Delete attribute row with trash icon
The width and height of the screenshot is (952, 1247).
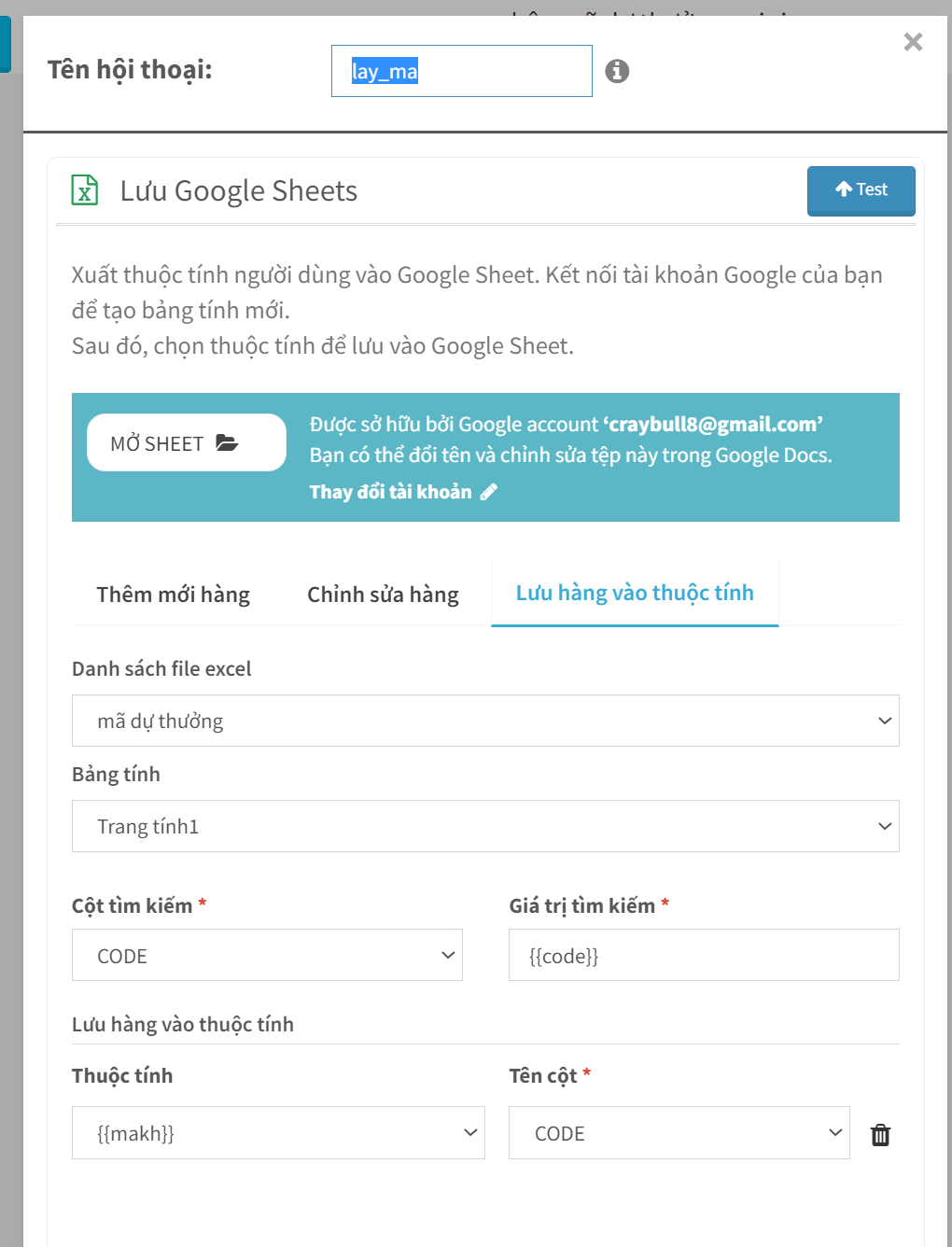[880, 1134]
